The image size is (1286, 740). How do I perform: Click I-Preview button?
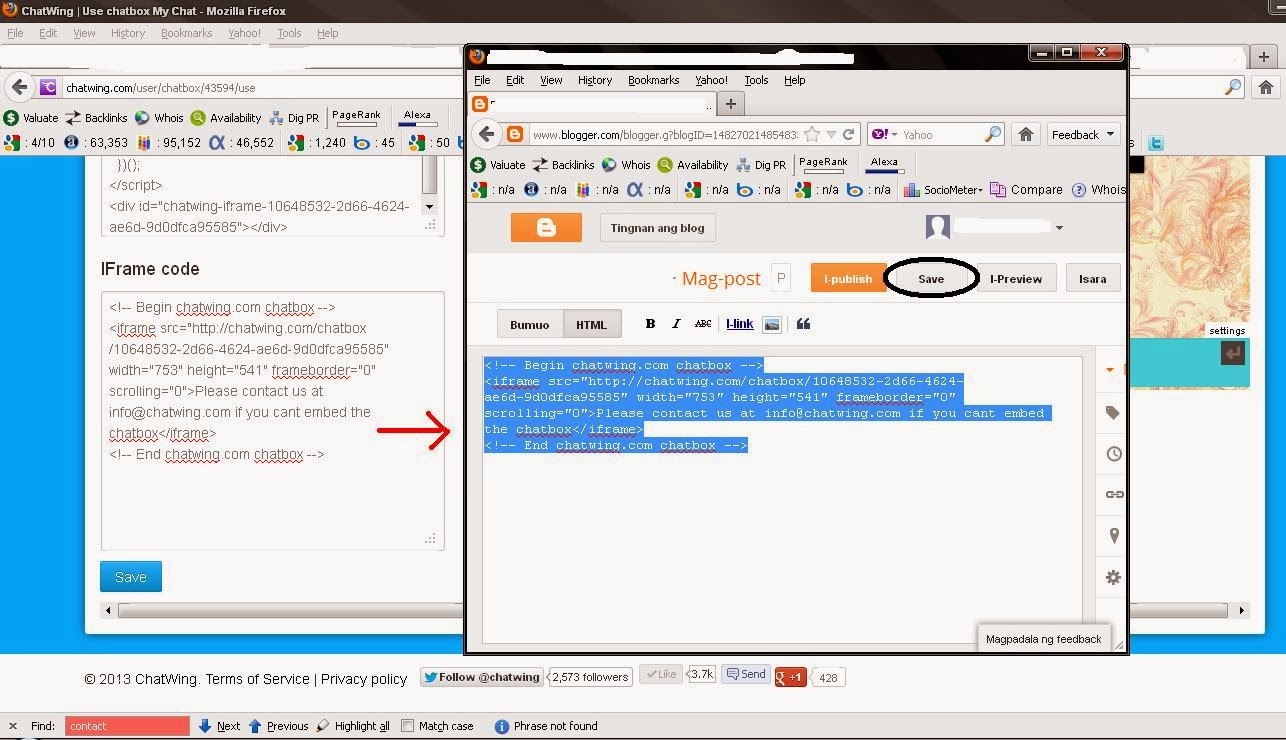tap(1016, 279)
